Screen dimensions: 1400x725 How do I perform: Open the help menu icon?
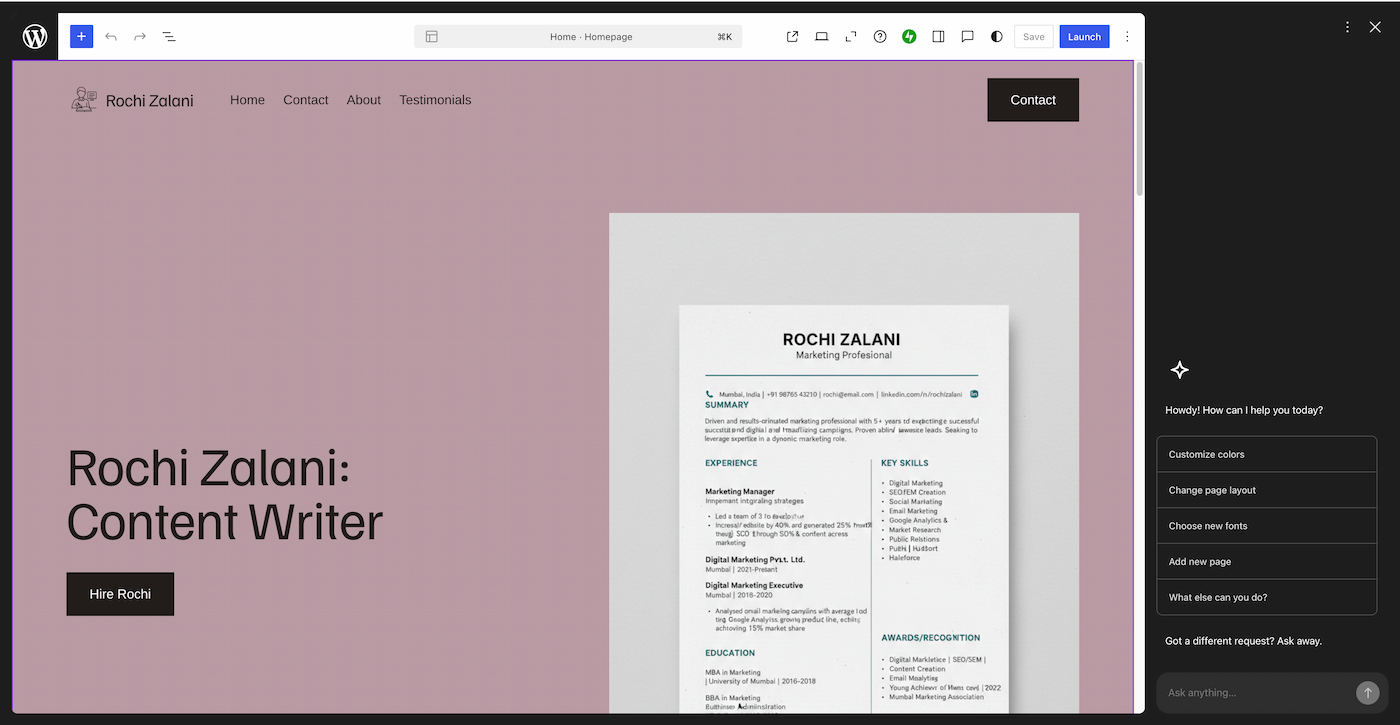click(x=879, y=36)
